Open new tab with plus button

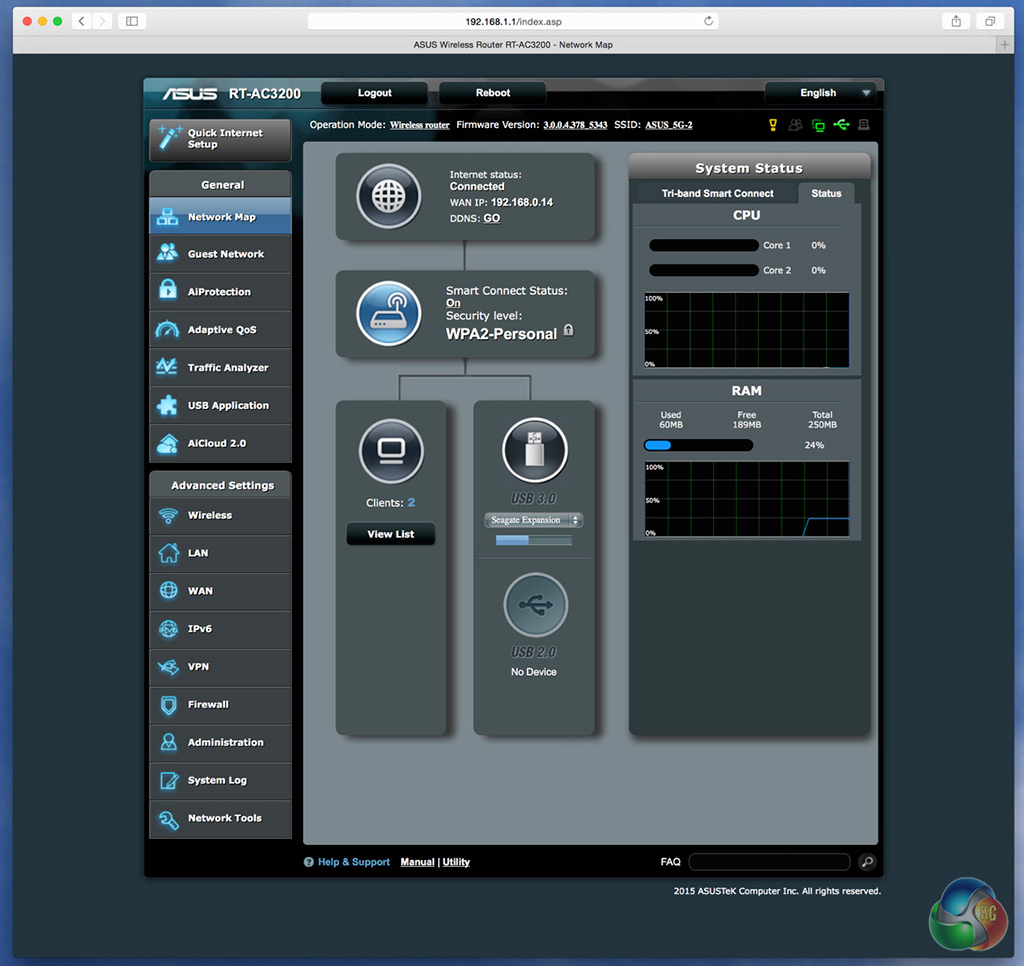point(1004,44)
